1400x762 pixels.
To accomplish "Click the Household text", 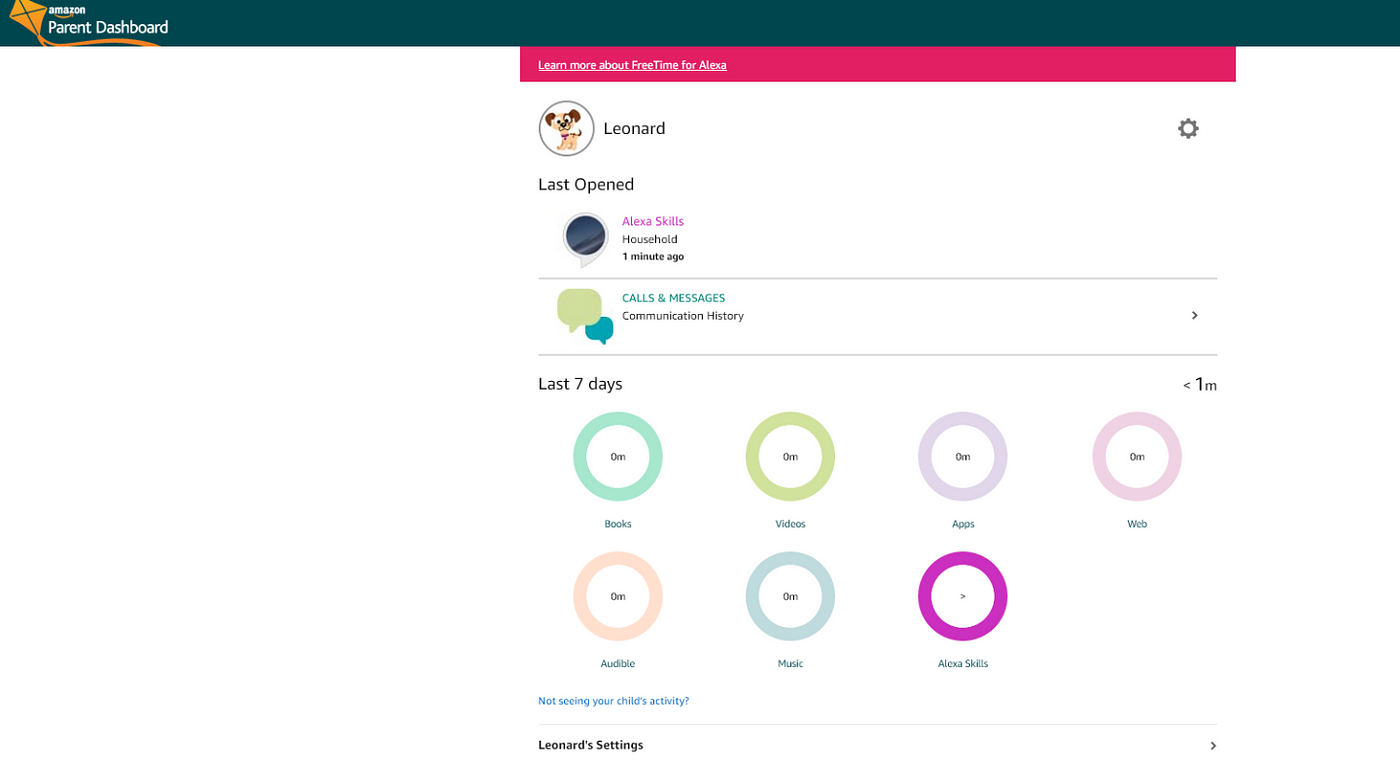I will click(x=650, y=239).
